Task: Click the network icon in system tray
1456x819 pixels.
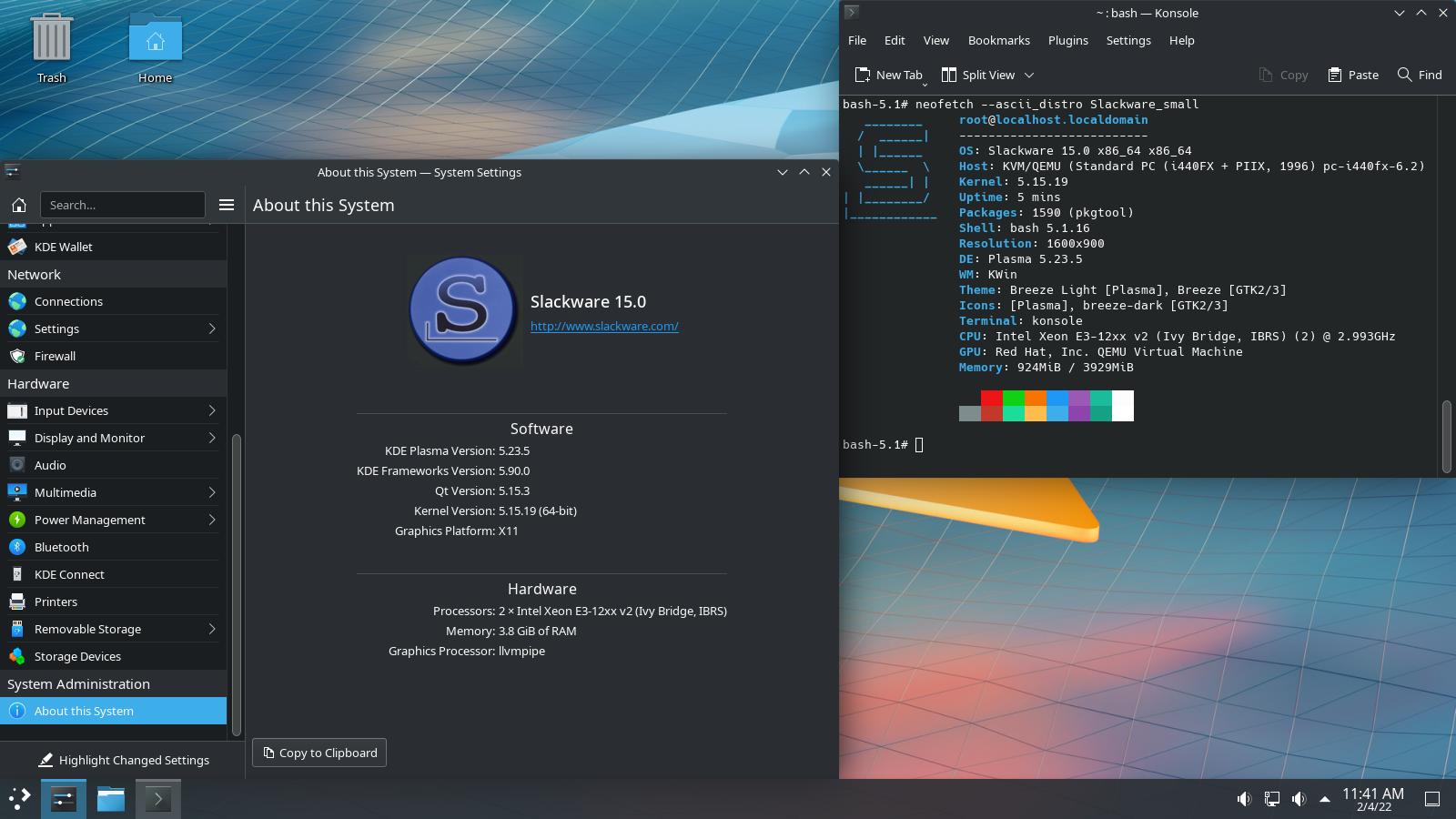Action: (1272, 799)
